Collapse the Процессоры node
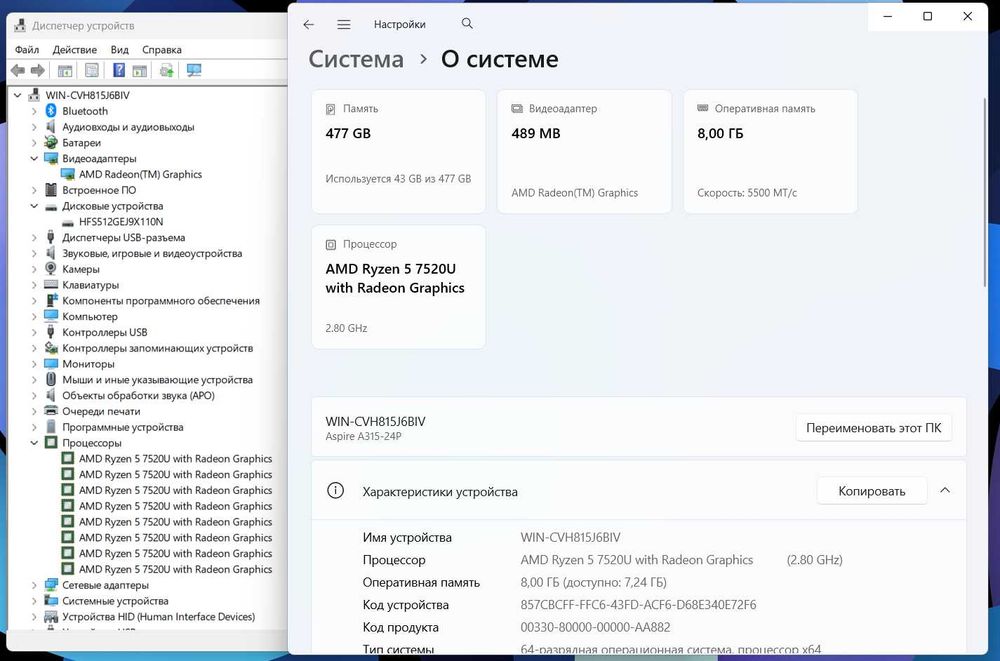 (34, 442)
